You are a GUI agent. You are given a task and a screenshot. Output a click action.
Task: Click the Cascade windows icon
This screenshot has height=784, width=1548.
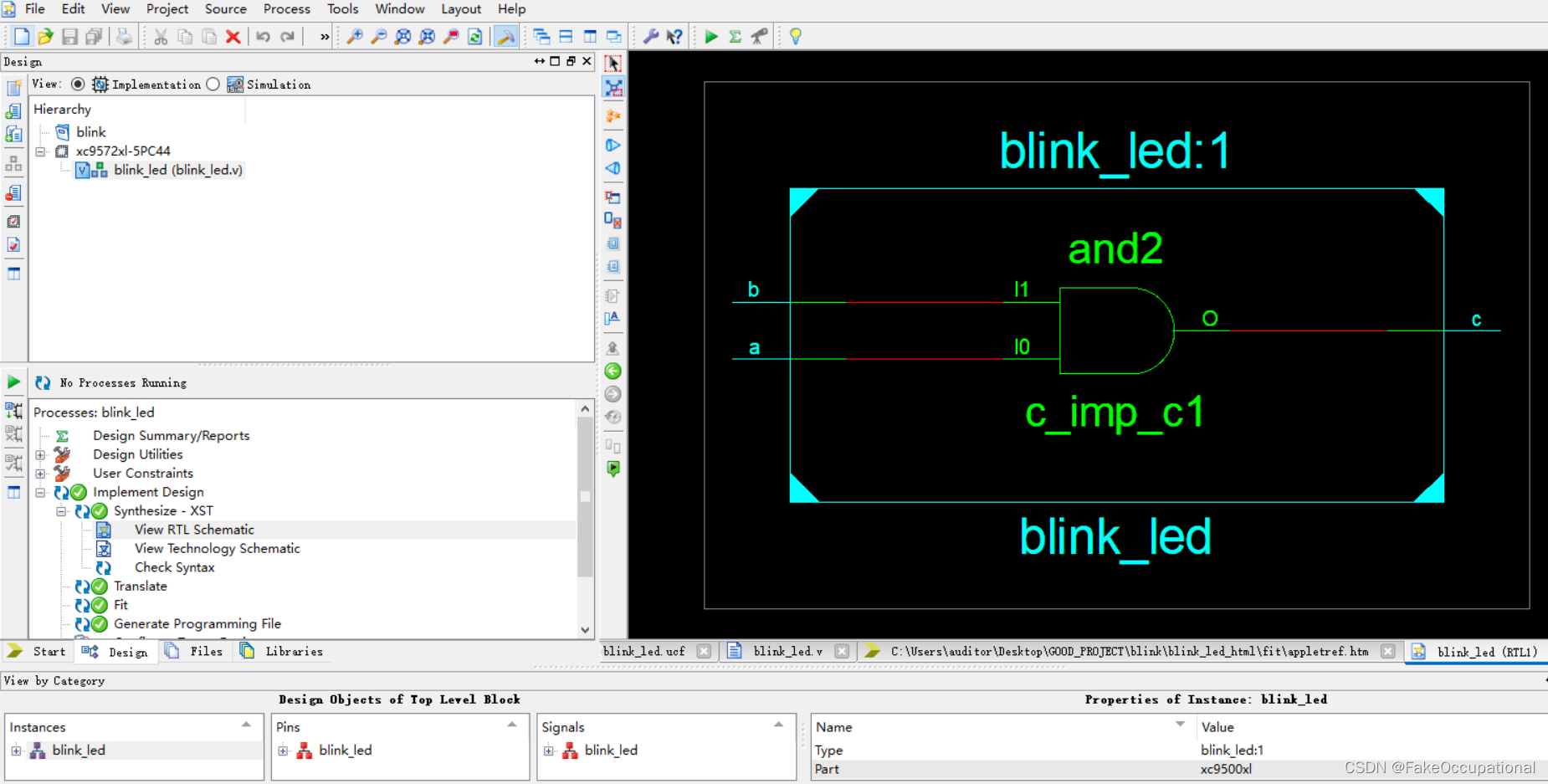click(541, 36)
